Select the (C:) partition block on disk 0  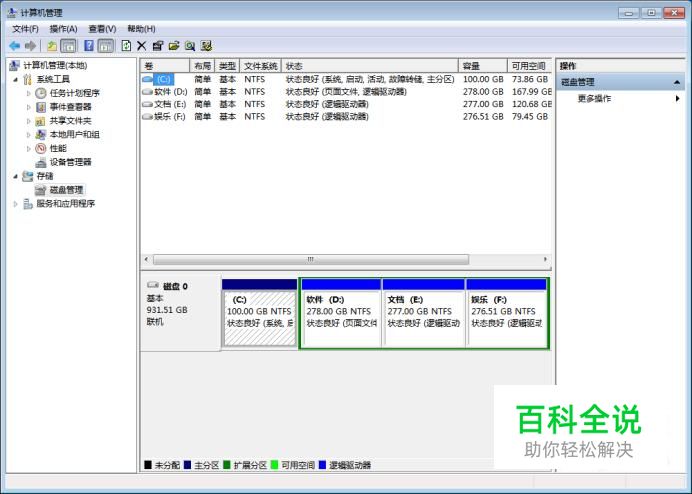coord(260,313)
